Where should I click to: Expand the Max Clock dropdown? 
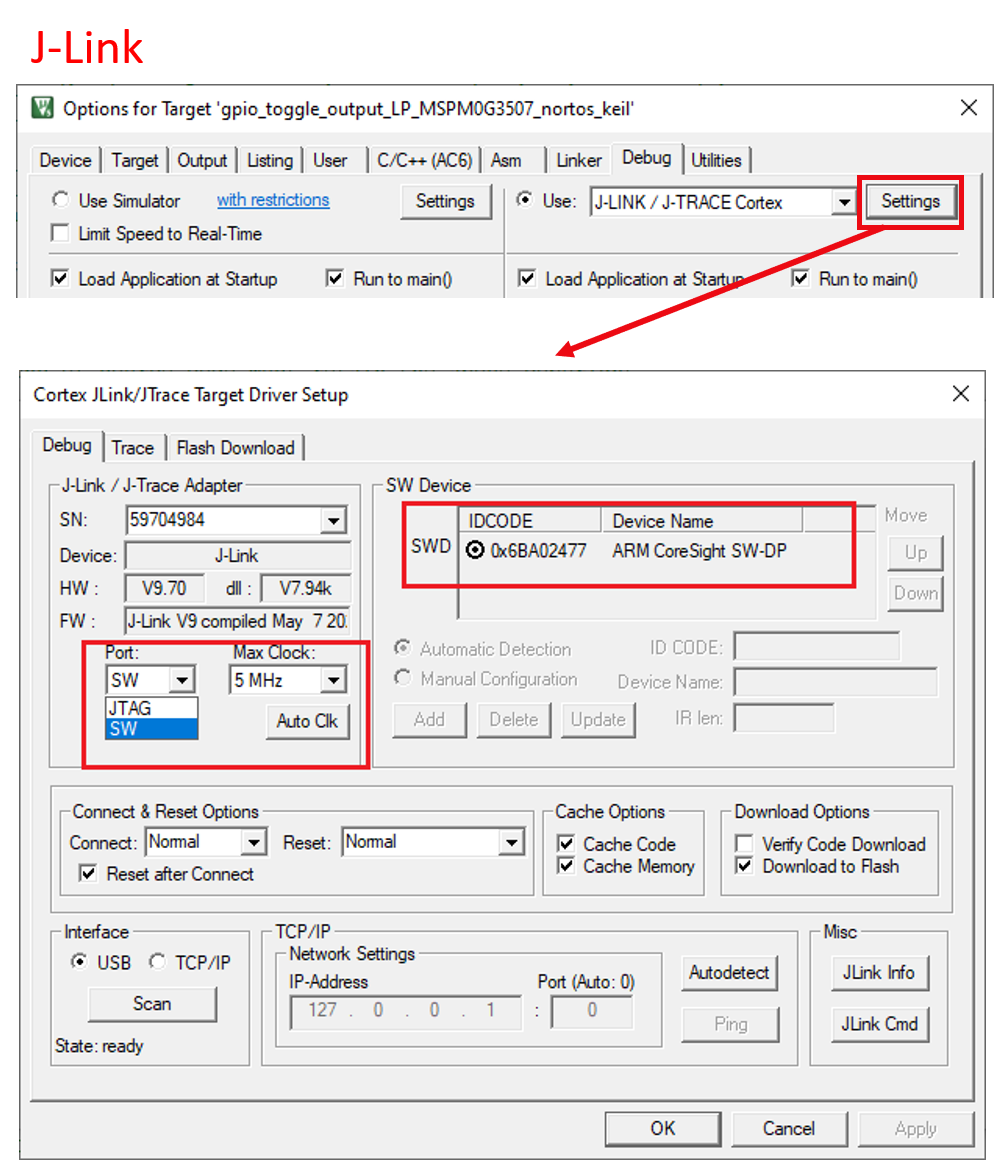[333, 681]
